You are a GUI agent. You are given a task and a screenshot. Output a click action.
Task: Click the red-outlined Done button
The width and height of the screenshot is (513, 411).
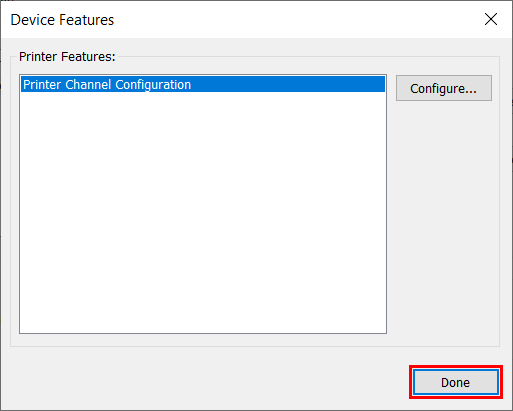[456, 382]
